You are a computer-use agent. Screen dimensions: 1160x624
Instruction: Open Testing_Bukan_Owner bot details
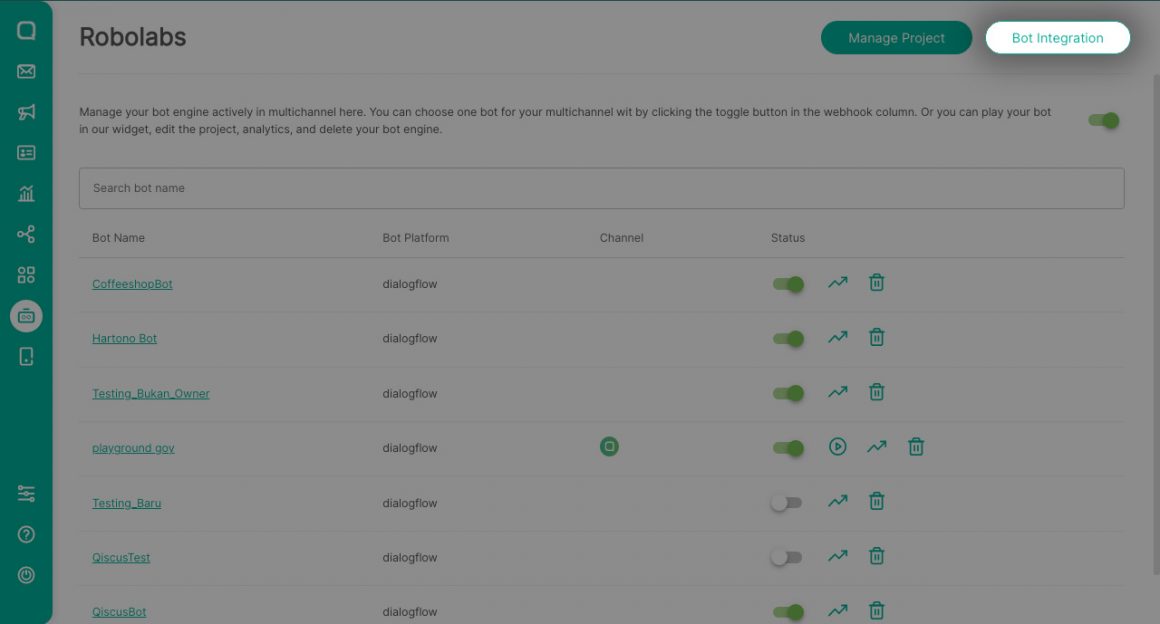pyautogui.click(x=150, y=393)
